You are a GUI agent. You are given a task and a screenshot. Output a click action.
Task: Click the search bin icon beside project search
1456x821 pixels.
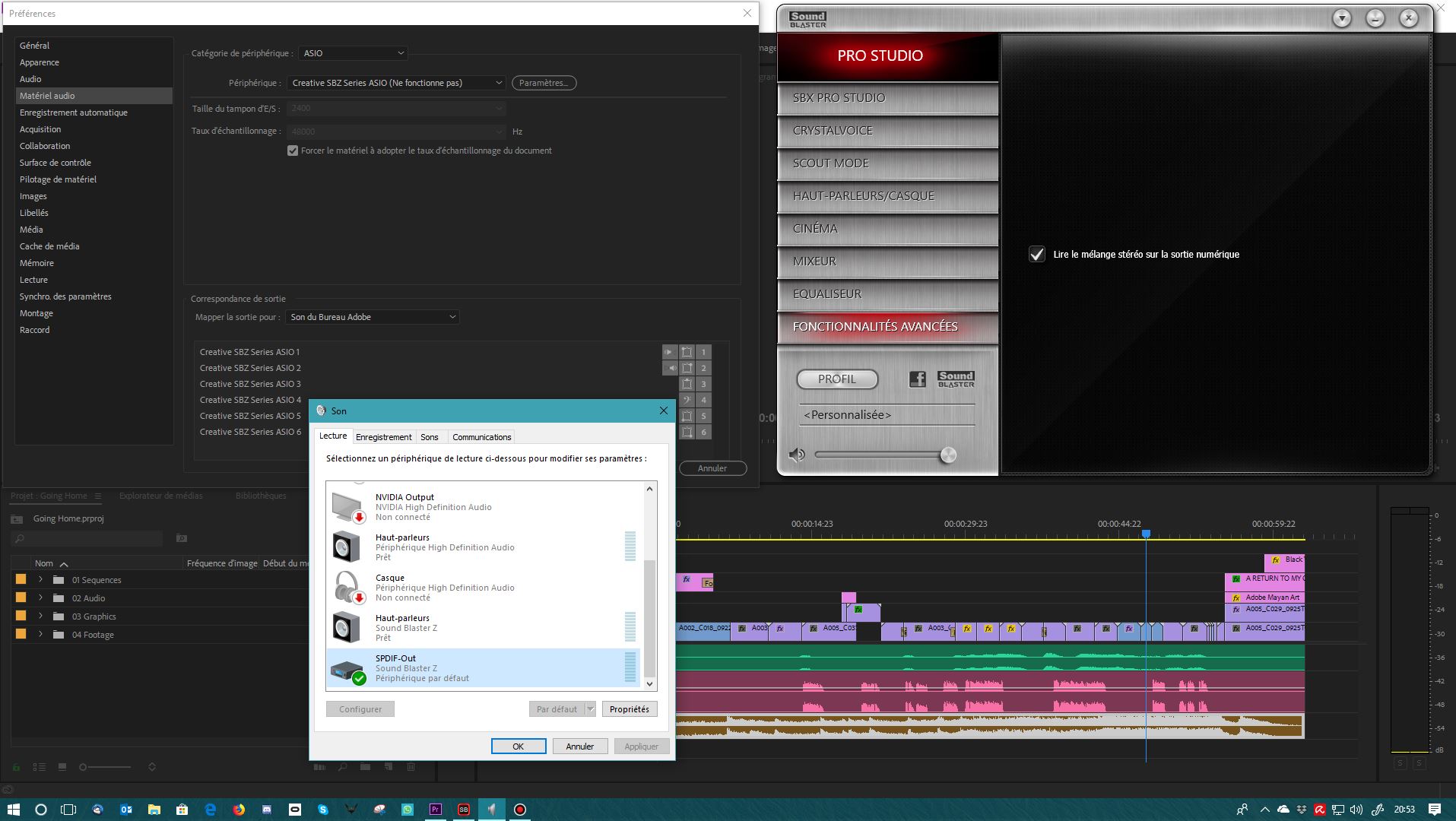tap(182, 538)
